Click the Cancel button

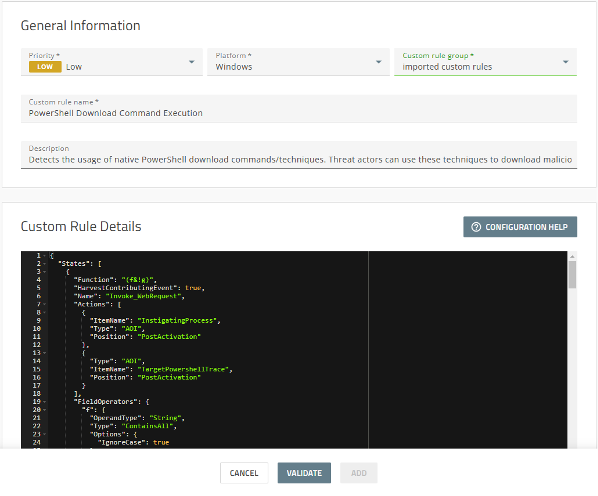[244, 473]
